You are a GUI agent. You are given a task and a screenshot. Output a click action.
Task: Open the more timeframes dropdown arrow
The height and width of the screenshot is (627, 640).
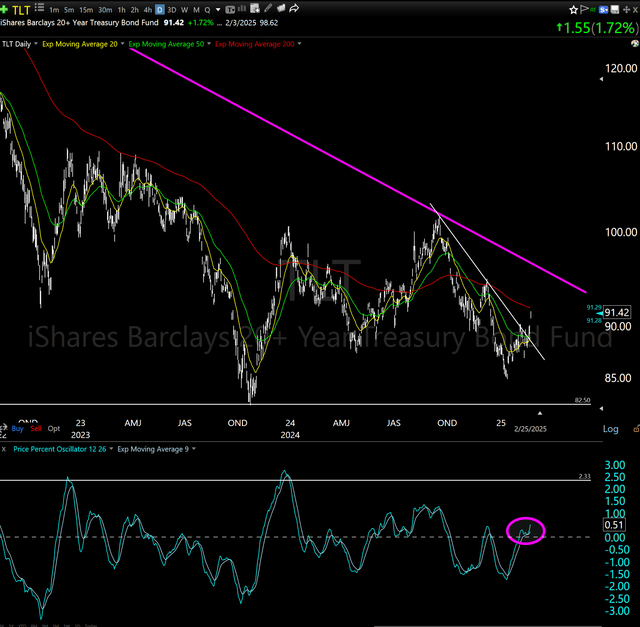point(218,10)
